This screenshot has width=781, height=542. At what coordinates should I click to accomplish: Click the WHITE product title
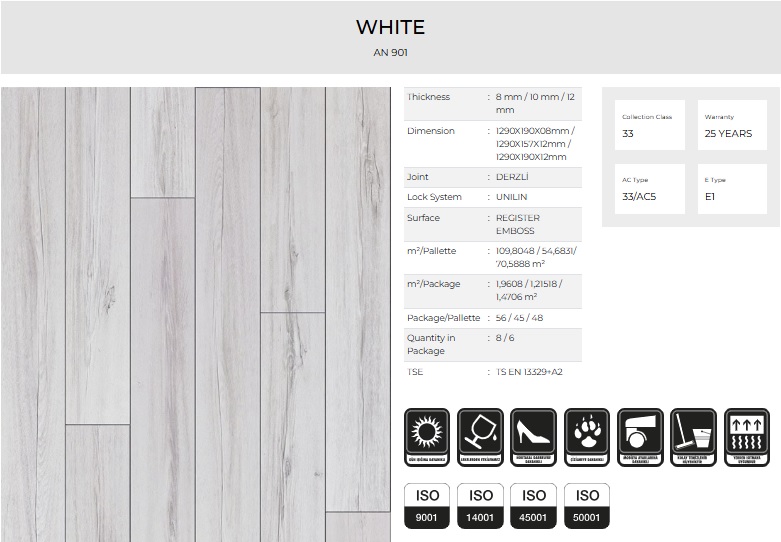(390, 27)
